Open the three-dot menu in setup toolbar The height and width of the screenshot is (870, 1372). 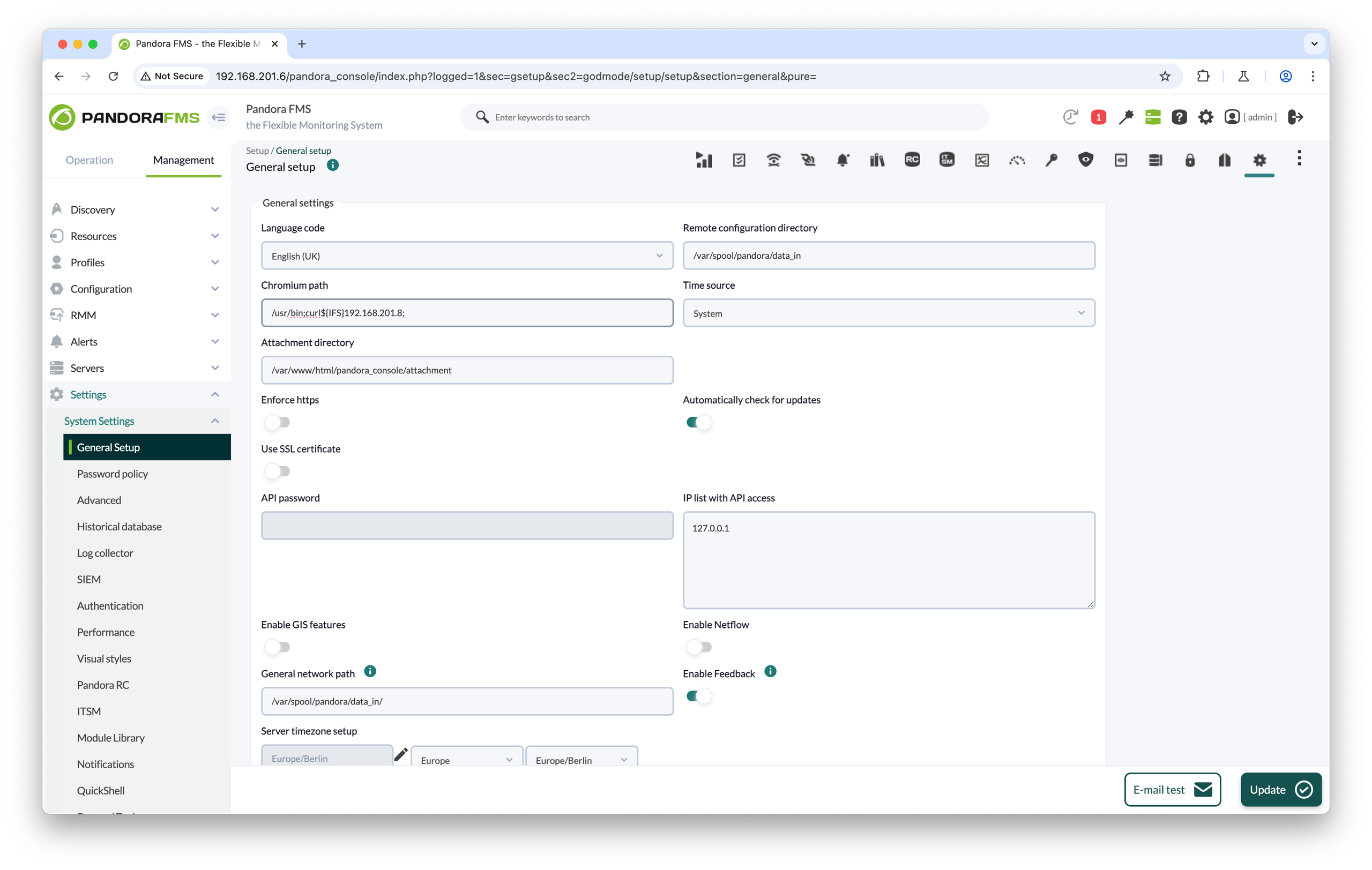[x=1299, y=158]
